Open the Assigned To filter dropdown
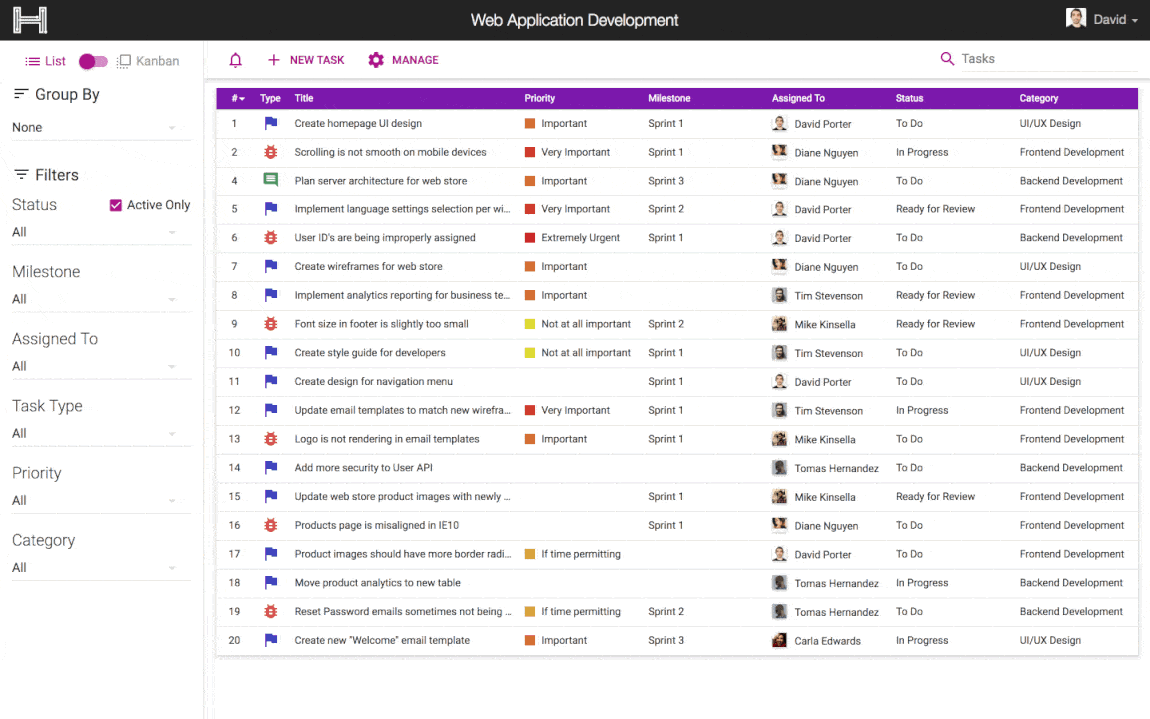This screenshot has width=1150, height=719. tap(95, 366)
